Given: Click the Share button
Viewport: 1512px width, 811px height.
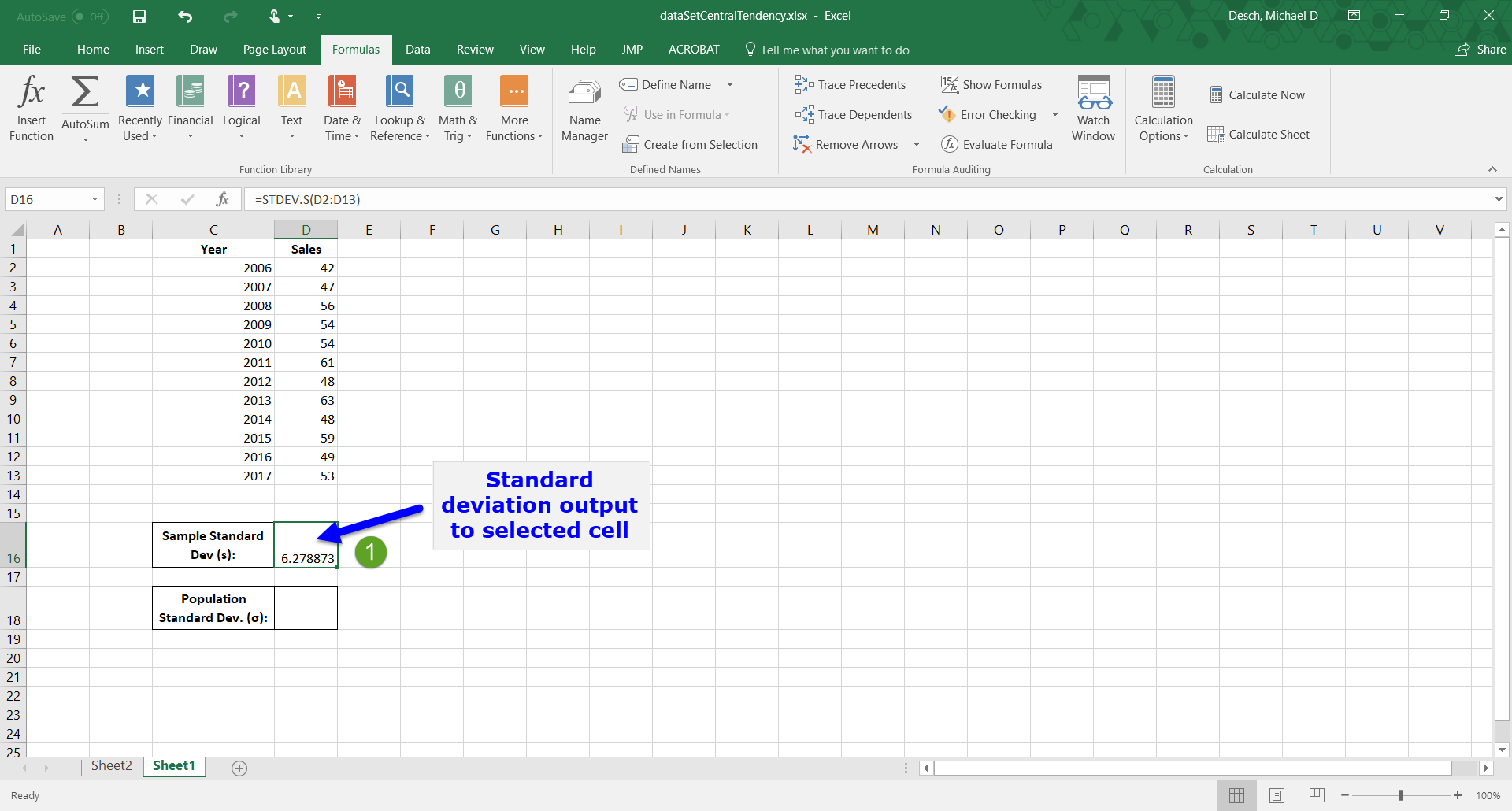Looking at the screenshot, I should 1480,50.
